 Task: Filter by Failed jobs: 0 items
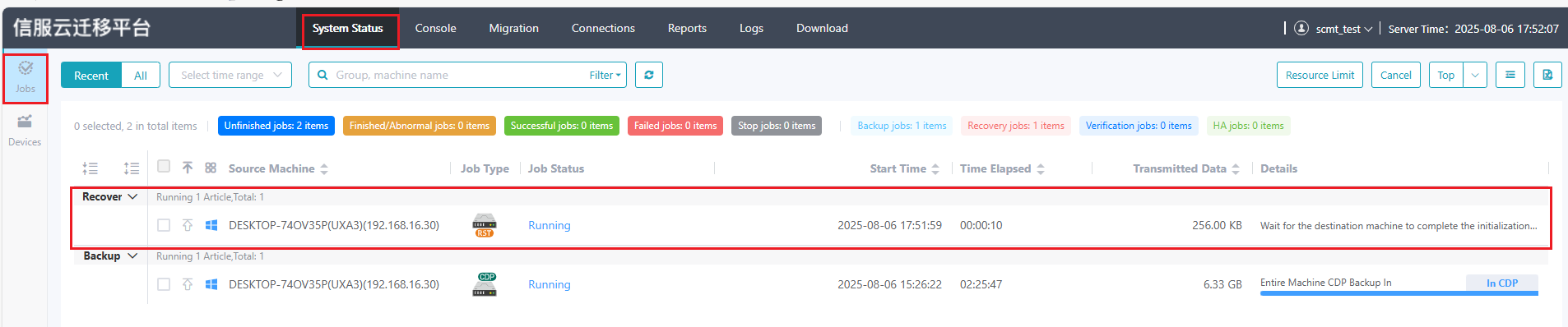[675, 126]
